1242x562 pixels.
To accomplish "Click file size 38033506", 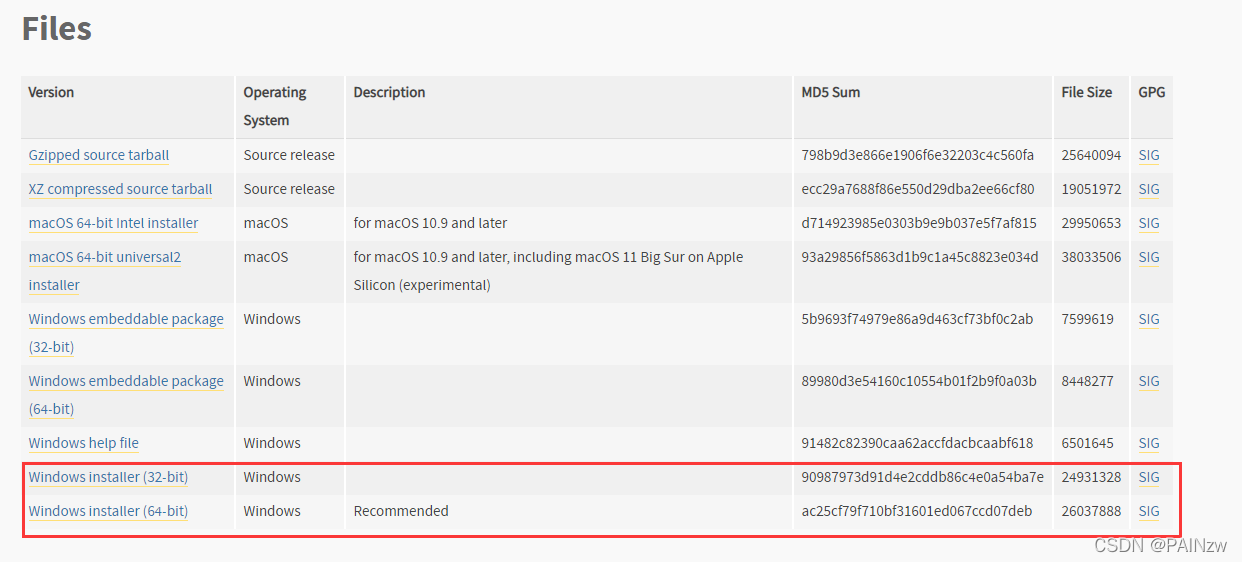I will tap(1091, 257).
